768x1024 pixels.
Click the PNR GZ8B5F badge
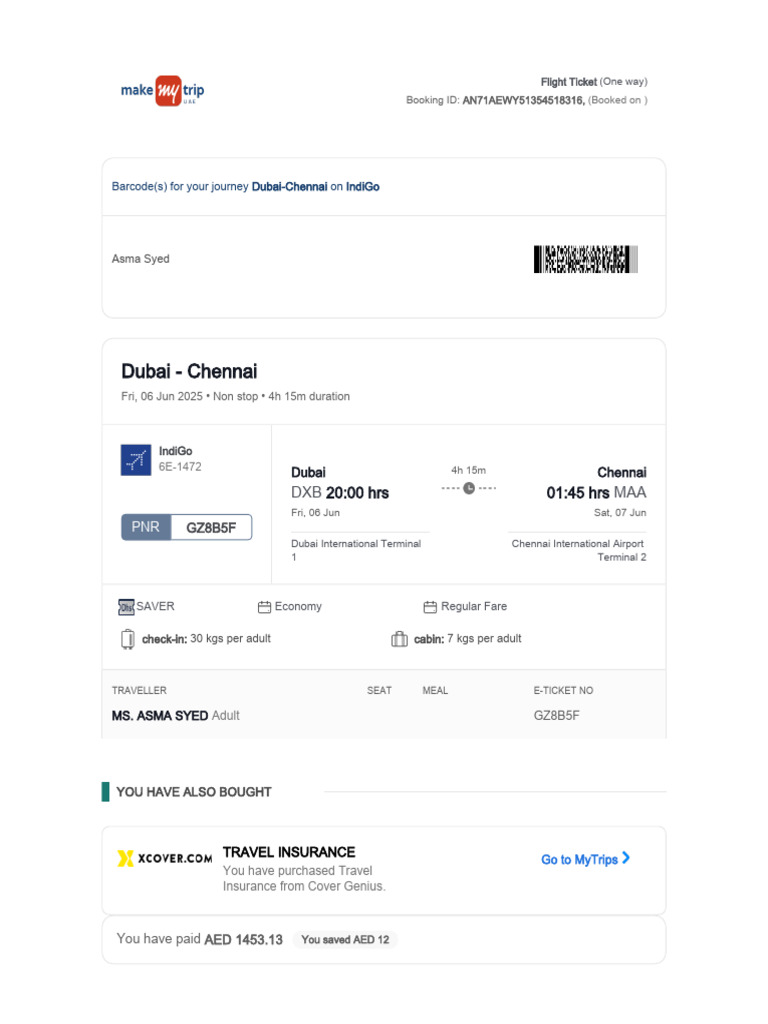click(x=186, y=527)
